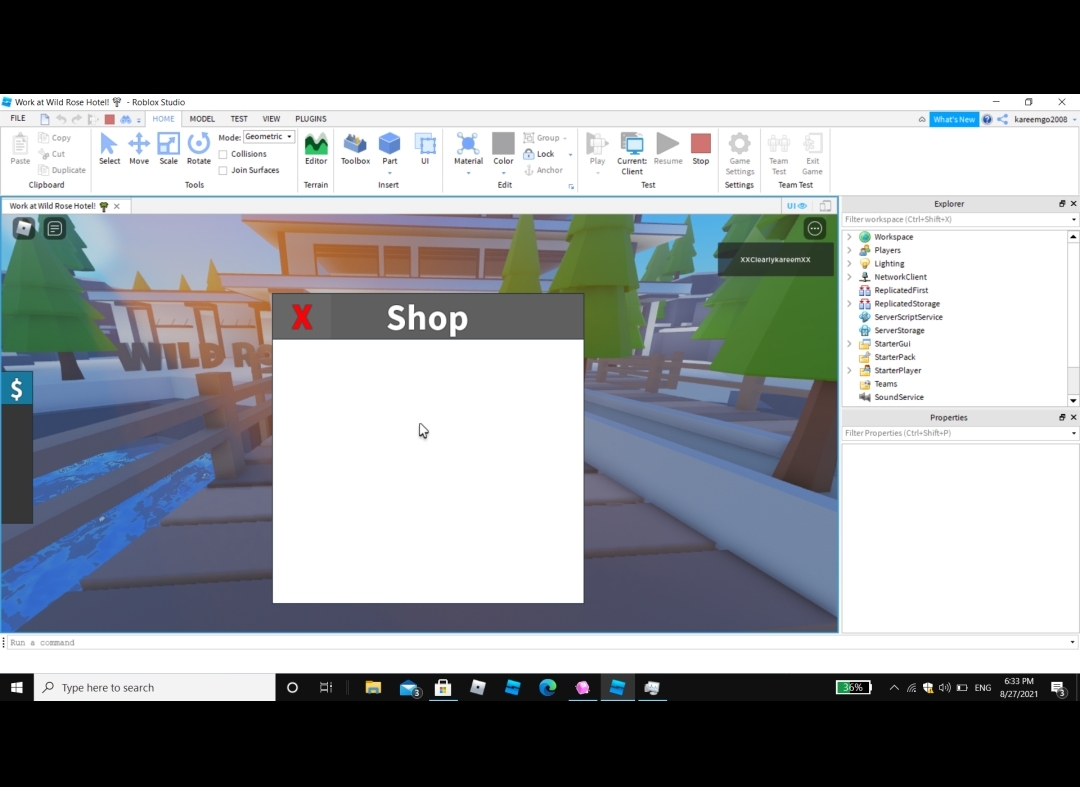This screenshot has height=787, width=1080.
Task: Switch to the MODEL ribbon tab
Action: (x=202, y=118)
